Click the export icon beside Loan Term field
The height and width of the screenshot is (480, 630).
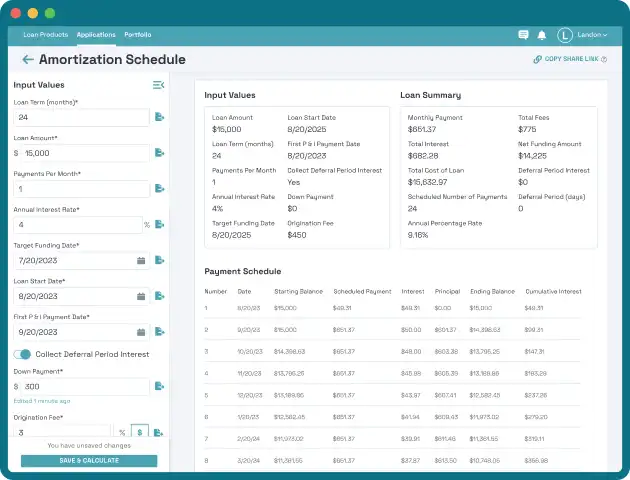pyautogui.click(x=160, y=117)
